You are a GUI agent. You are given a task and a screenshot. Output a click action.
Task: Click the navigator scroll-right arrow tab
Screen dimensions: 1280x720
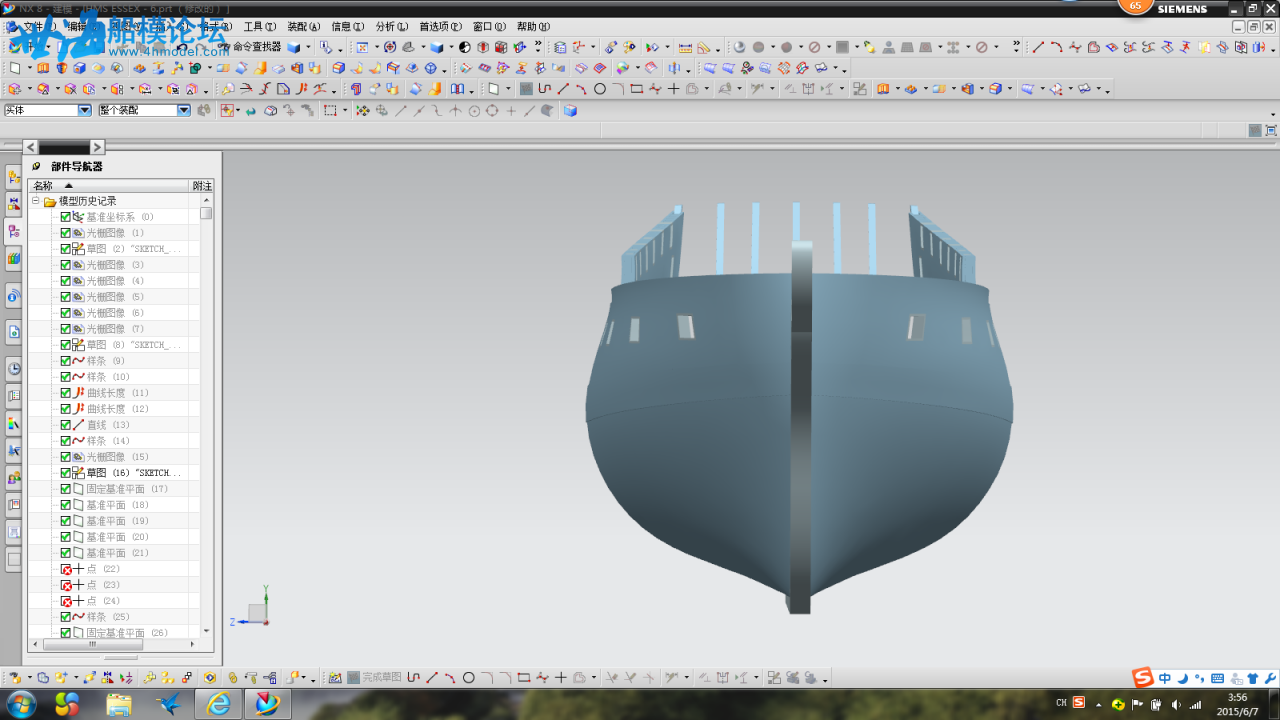tap(97, 147)
